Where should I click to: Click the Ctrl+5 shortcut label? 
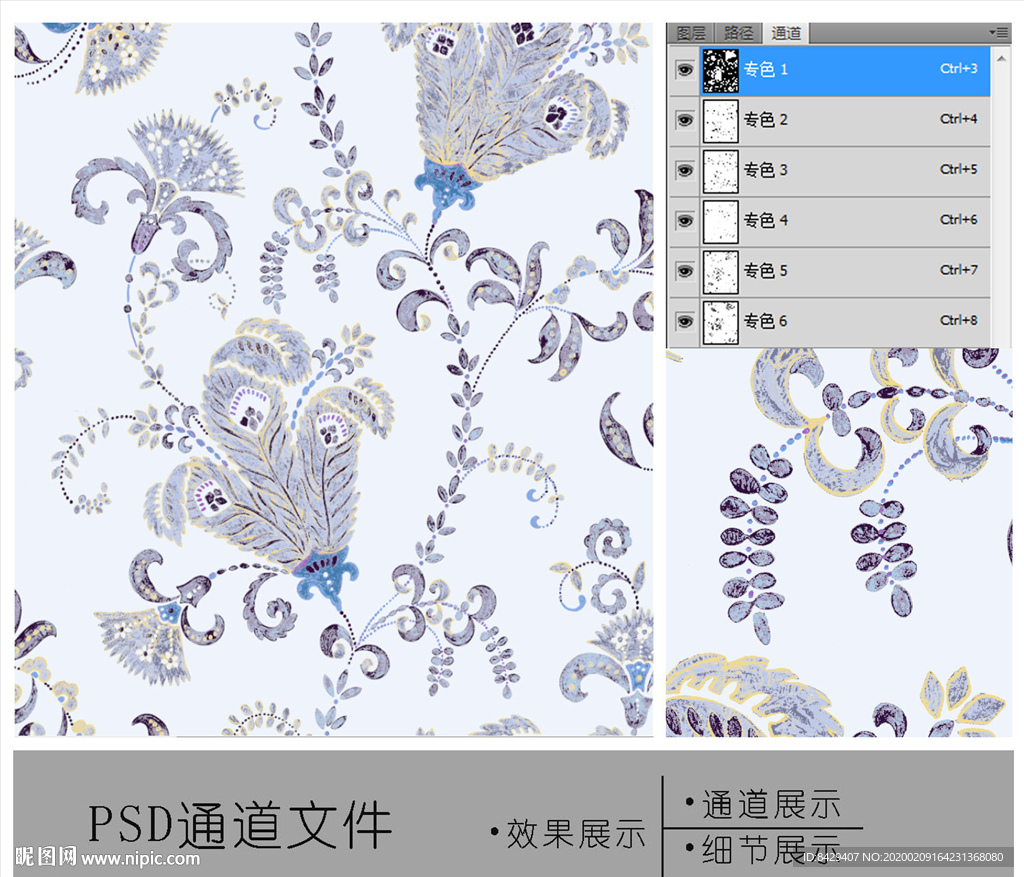tap(958, 169)
